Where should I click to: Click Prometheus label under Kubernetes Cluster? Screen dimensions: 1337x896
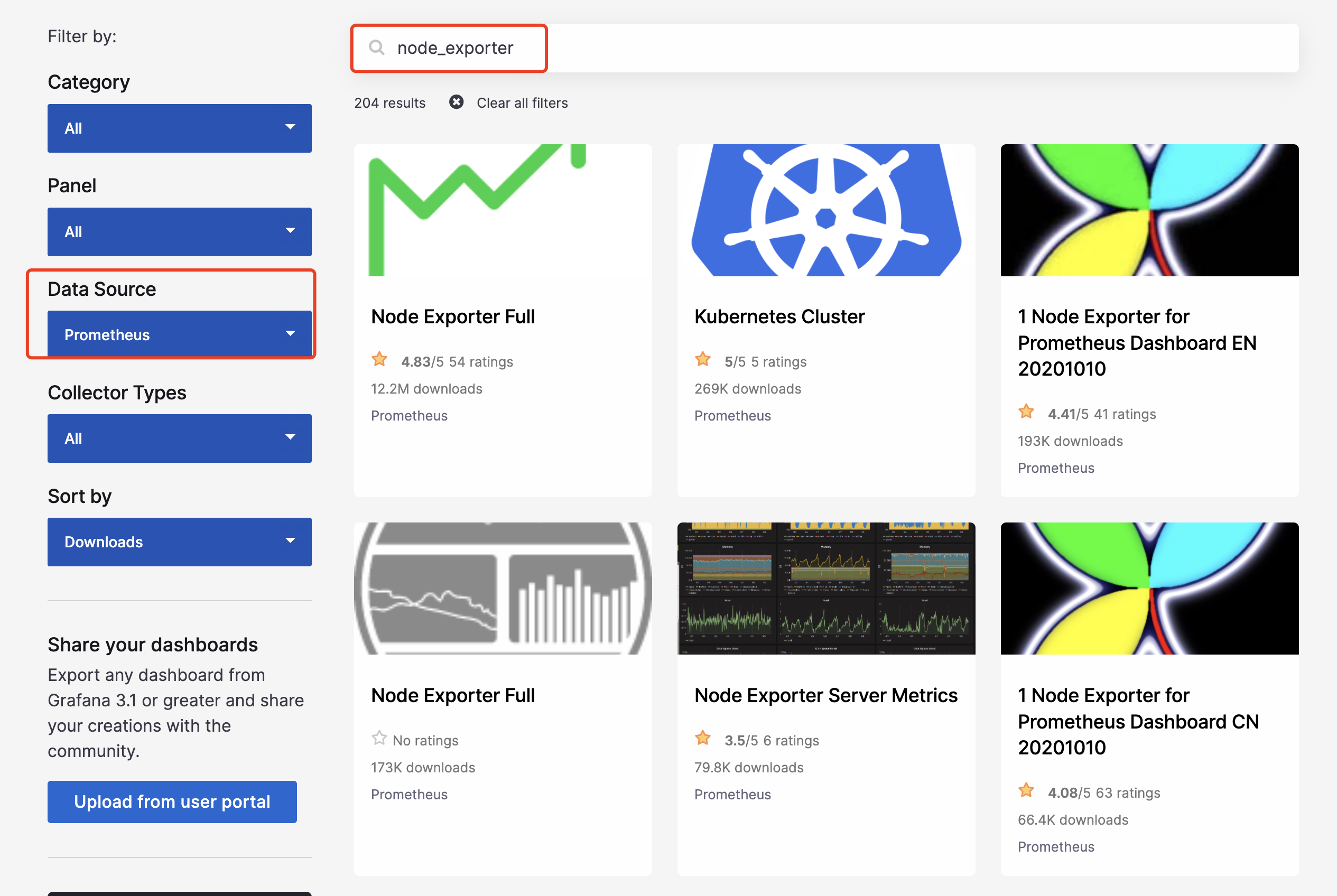click(x=732, y=416)
